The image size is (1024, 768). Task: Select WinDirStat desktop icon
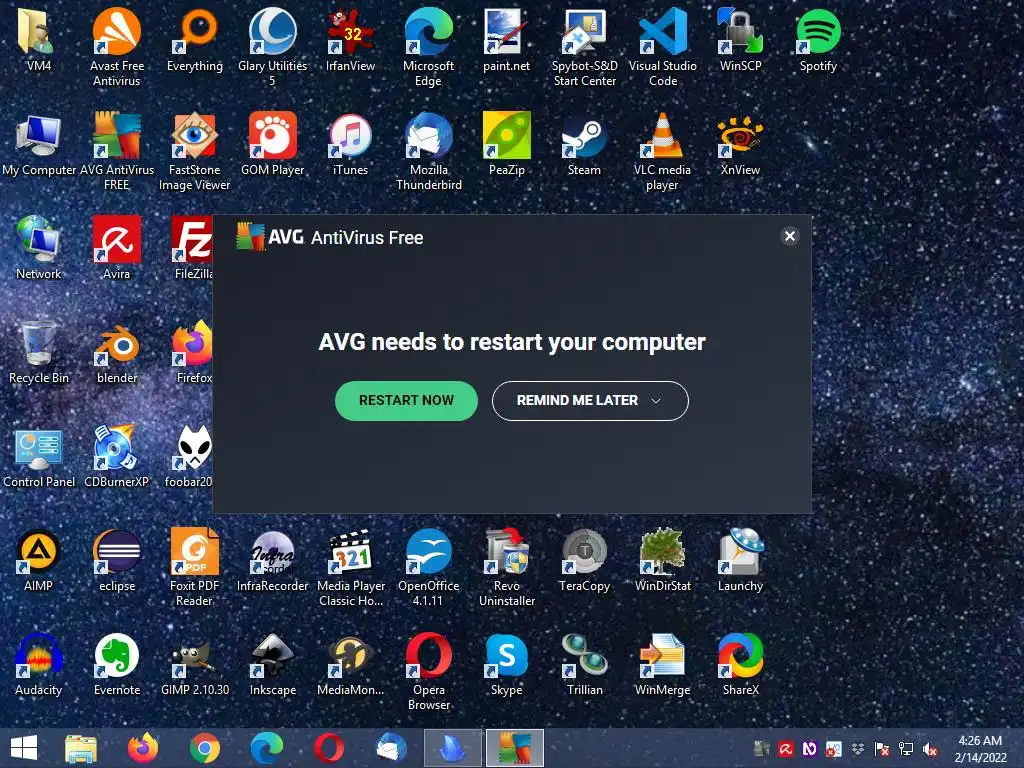662,560
